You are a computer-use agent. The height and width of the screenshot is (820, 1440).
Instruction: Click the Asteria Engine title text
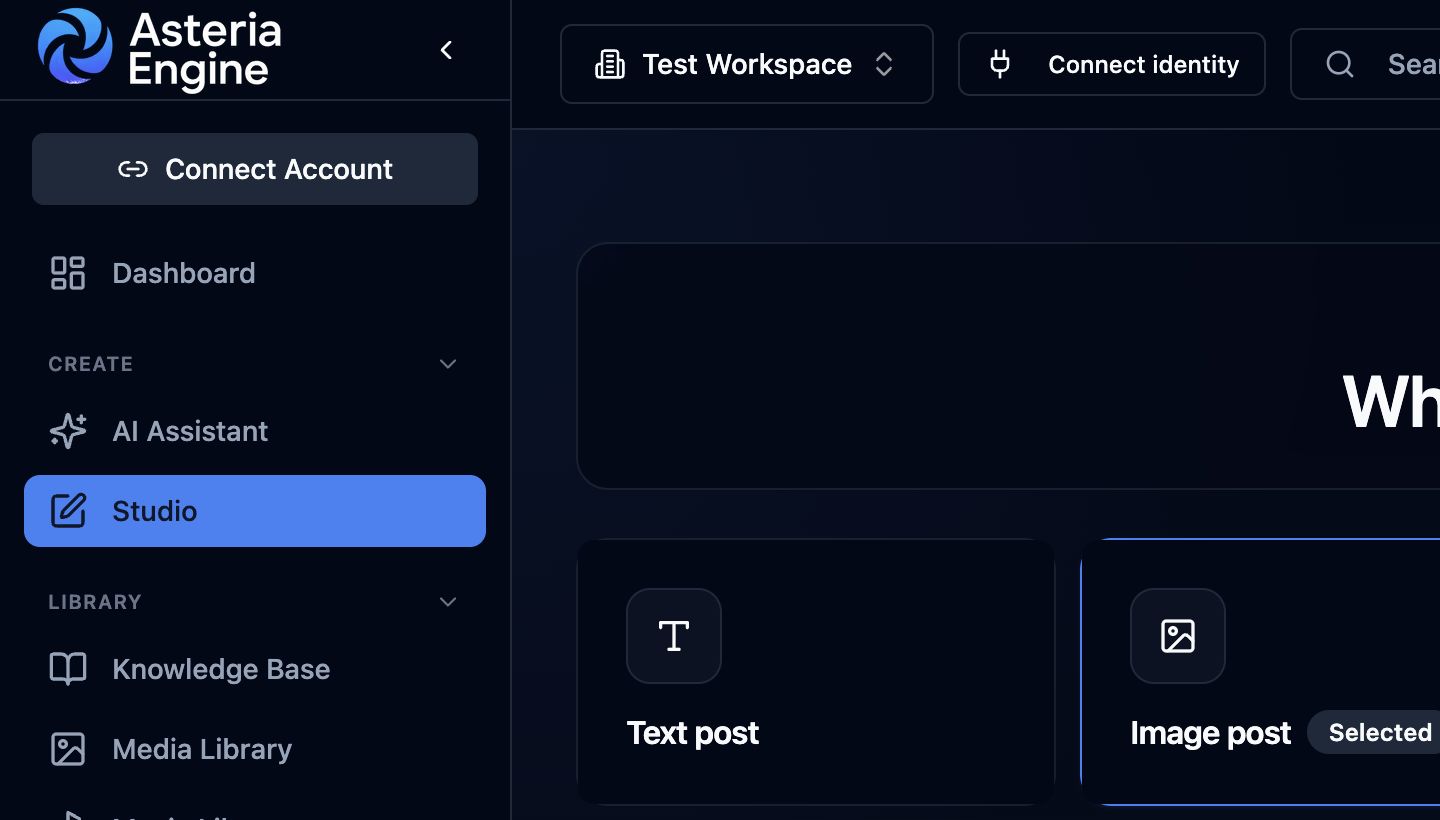(206, 50)
